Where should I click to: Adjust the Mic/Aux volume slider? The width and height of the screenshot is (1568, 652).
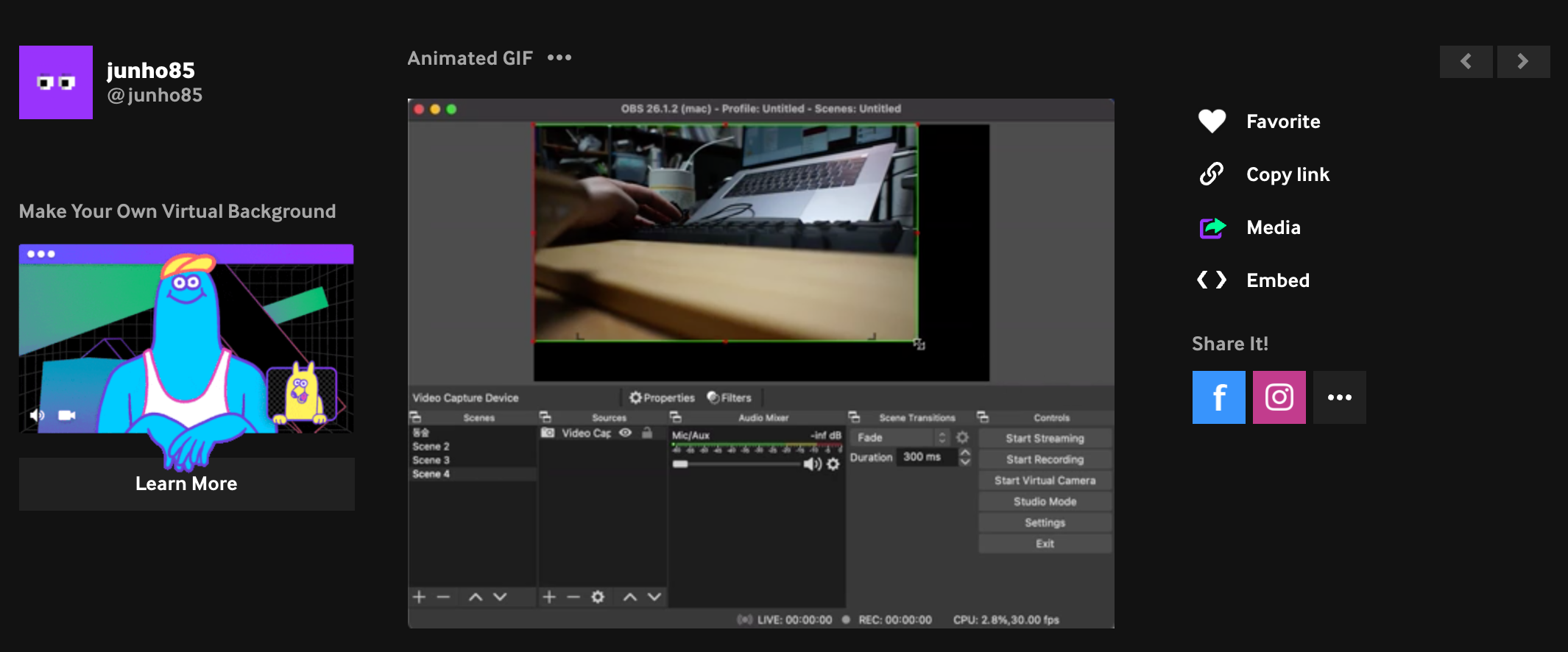click(x=736, y=464)
